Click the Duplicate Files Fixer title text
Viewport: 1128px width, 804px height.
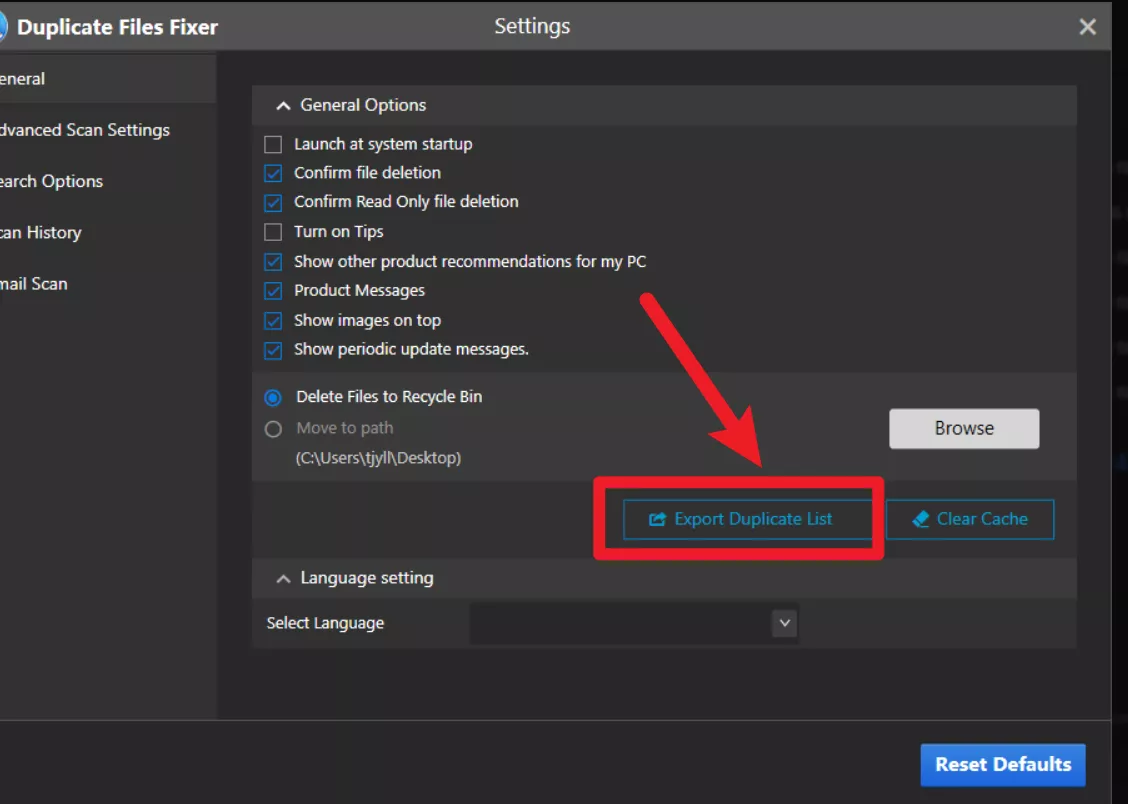(x=117, y=27)
